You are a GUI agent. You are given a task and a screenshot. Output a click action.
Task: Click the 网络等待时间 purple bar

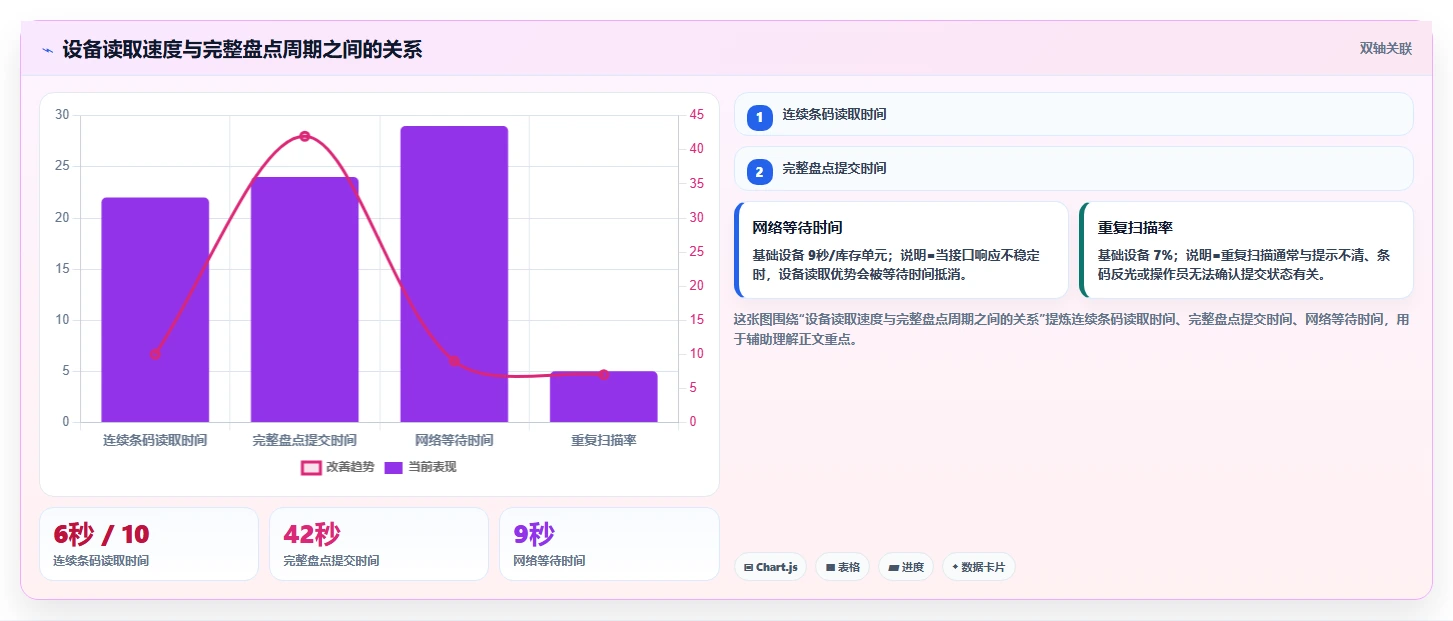pos(454,274)
